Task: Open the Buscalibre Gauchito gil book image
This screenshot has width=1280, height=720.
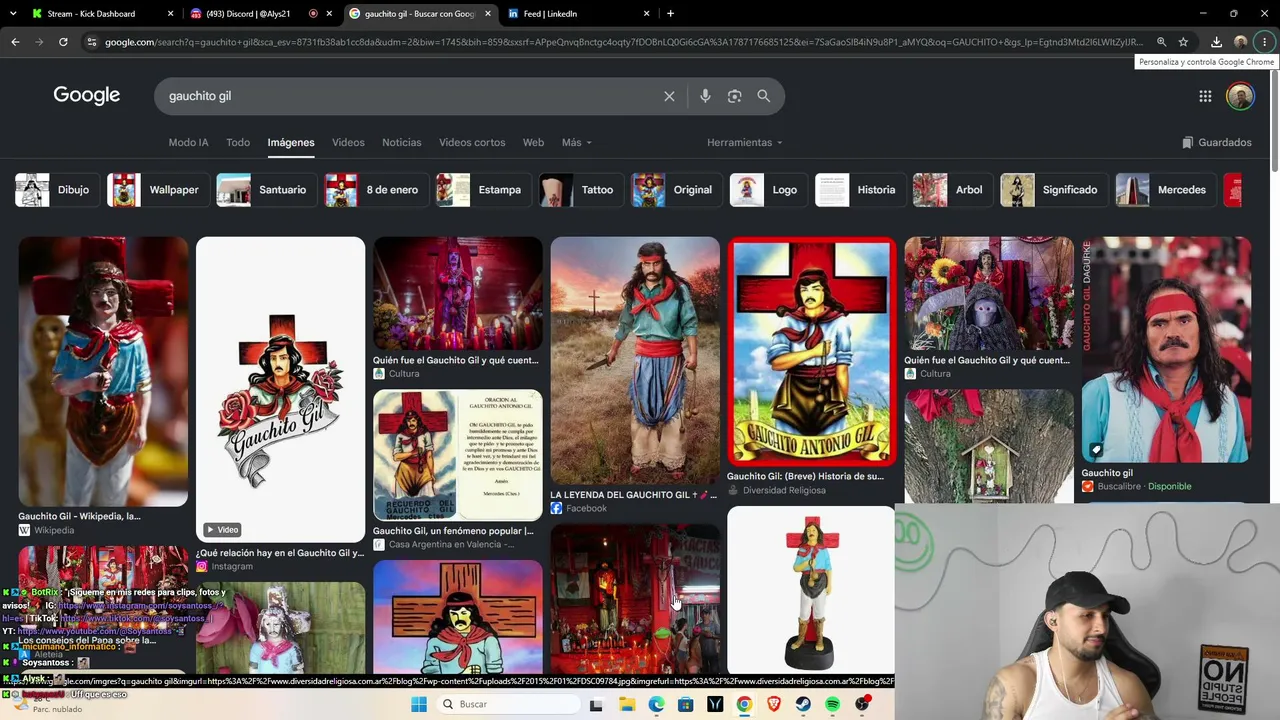Action: (x=1166, y=350)
